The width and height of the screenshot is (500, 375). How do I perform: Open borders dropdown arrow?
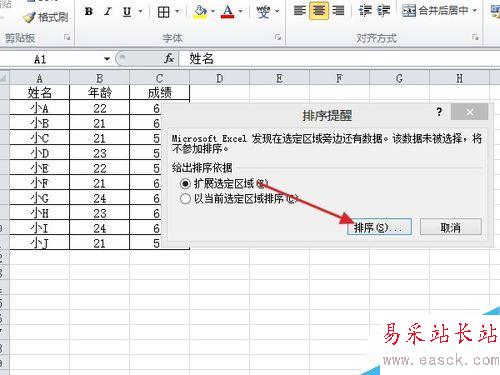[177, 12]
